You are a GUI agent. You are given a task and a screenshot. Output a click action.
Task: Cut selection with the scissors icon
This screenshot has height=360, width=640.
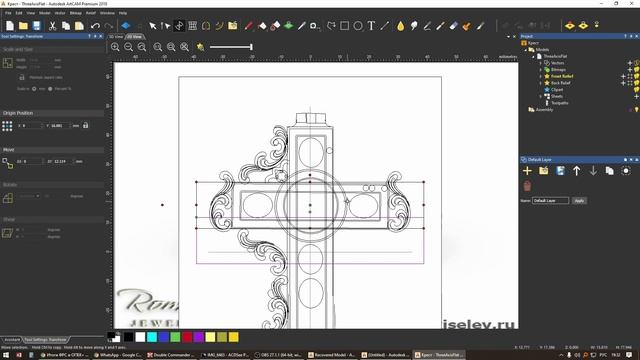click(x=53, y=26)
